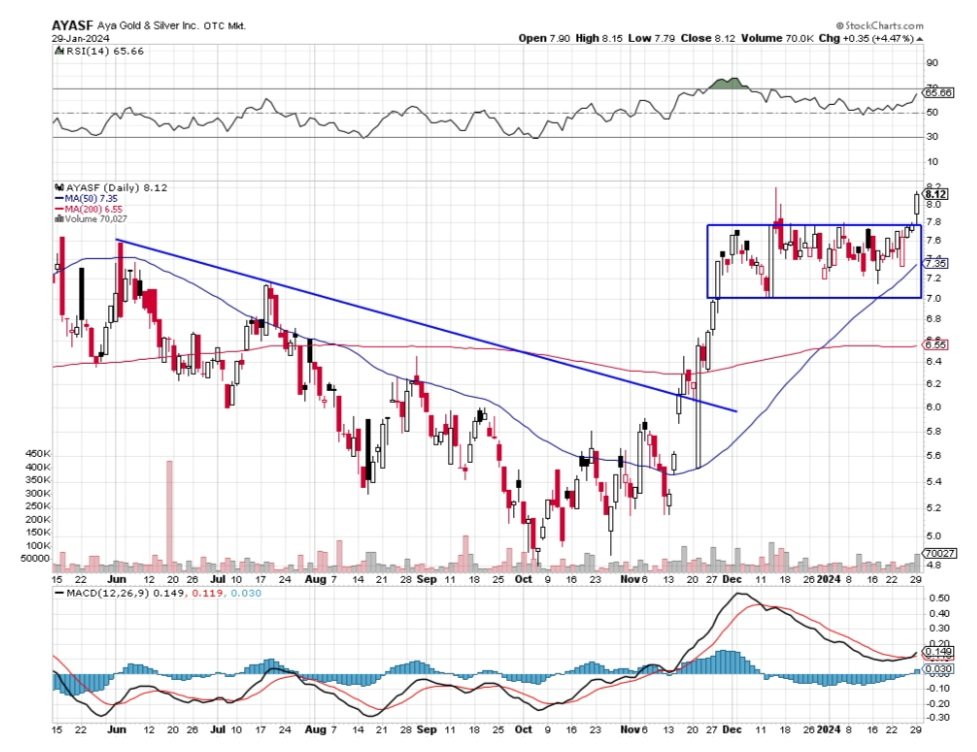Click the MA(50) 7.35 legend entry

tap(86, 198)
